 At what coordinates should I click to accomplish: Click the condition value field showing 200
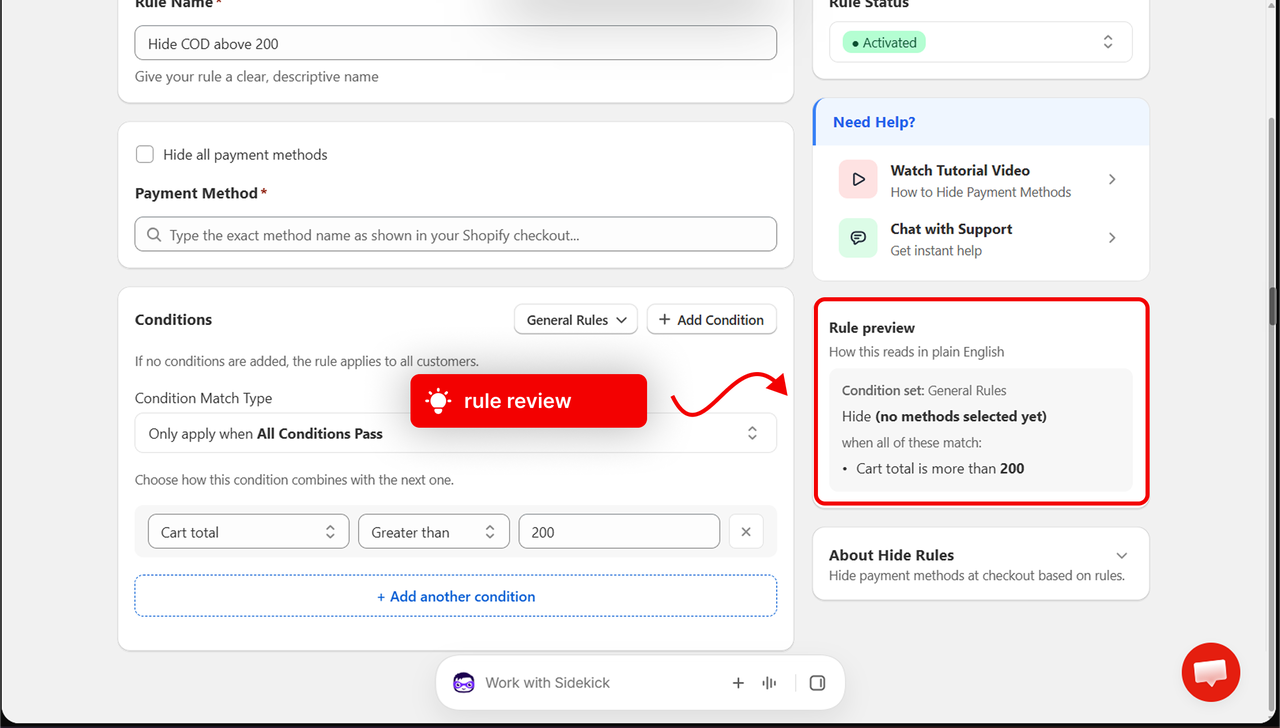coord(619,532)
